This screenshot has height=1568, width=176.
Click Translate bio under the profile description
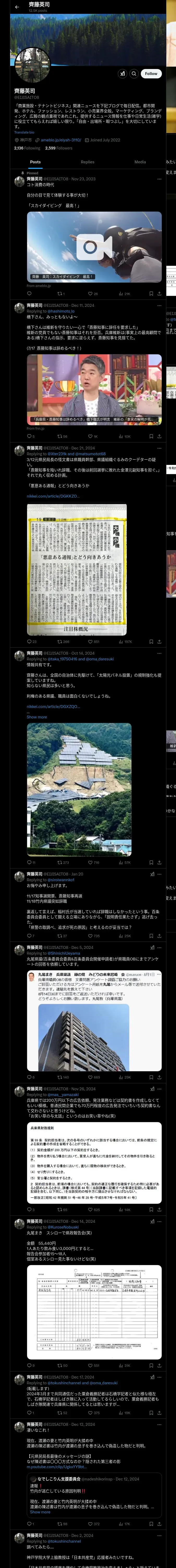tap(24, 132)
